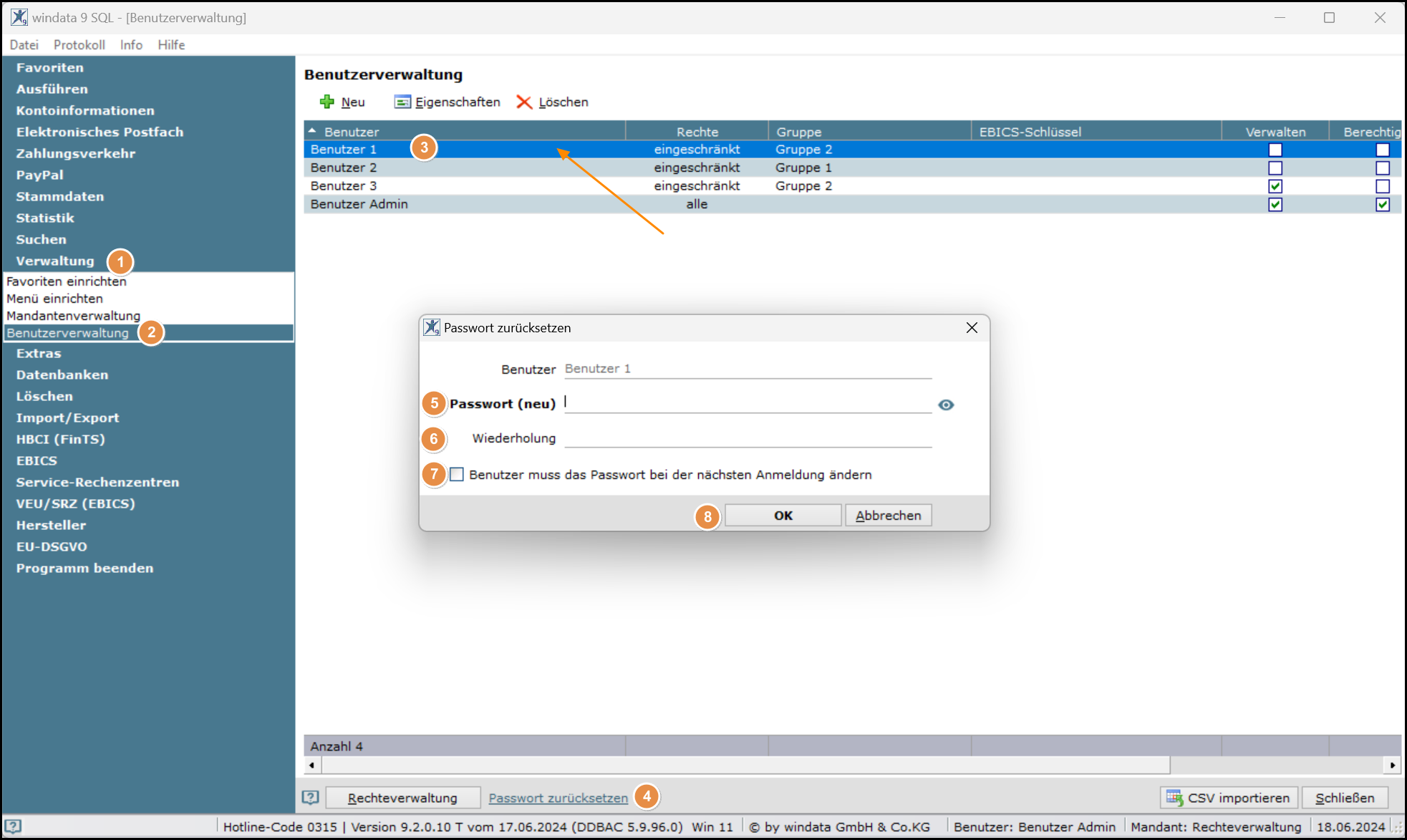Expand the EBICS sidebar section
The image size is (1407, 840).
coord(37,460)
